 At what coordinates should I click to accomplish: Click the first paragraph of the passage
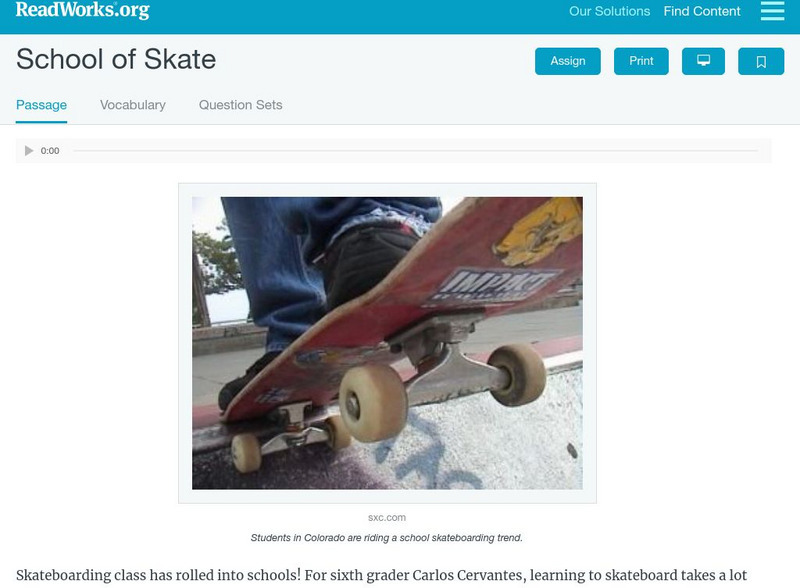[381, 575]
